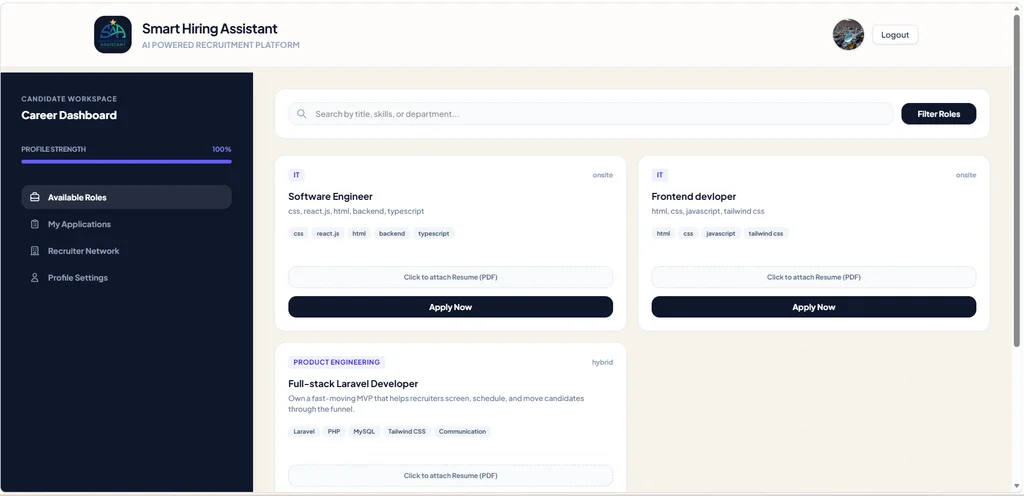Open the Software Engineer job title

coord(330,196)
